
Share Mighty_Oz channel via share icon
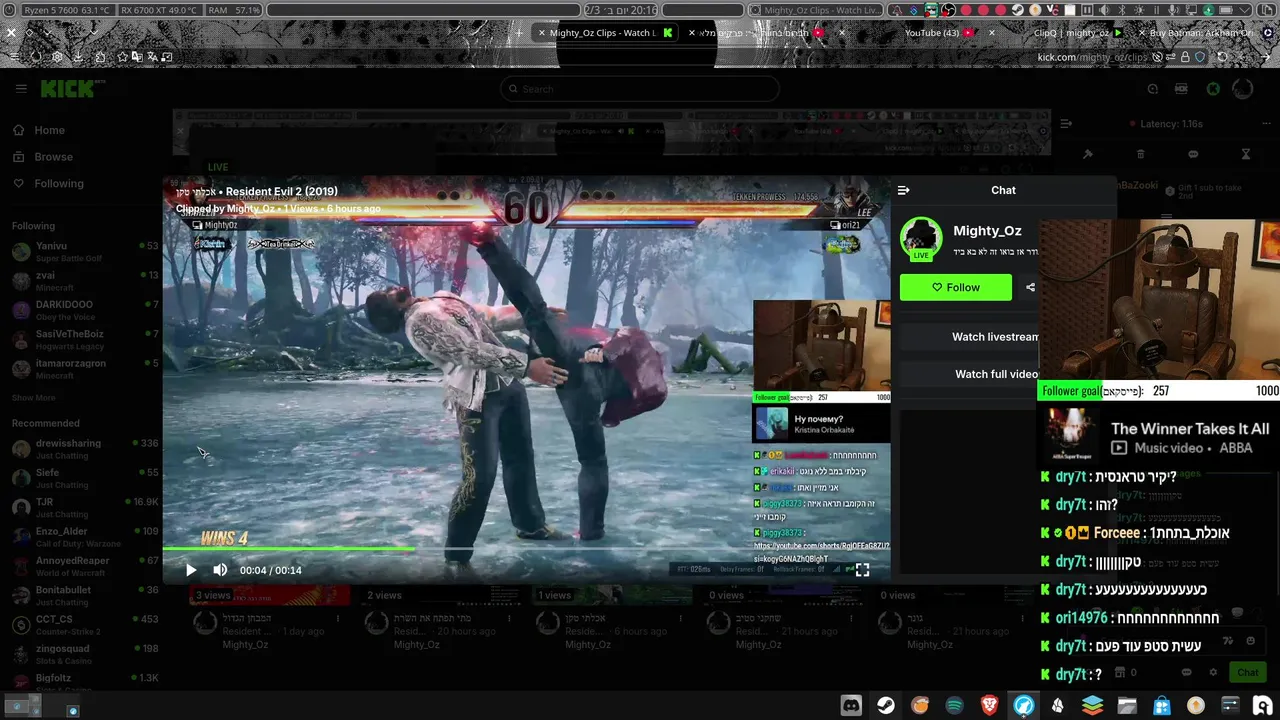pyautogui.click(x=1030, y=287)
